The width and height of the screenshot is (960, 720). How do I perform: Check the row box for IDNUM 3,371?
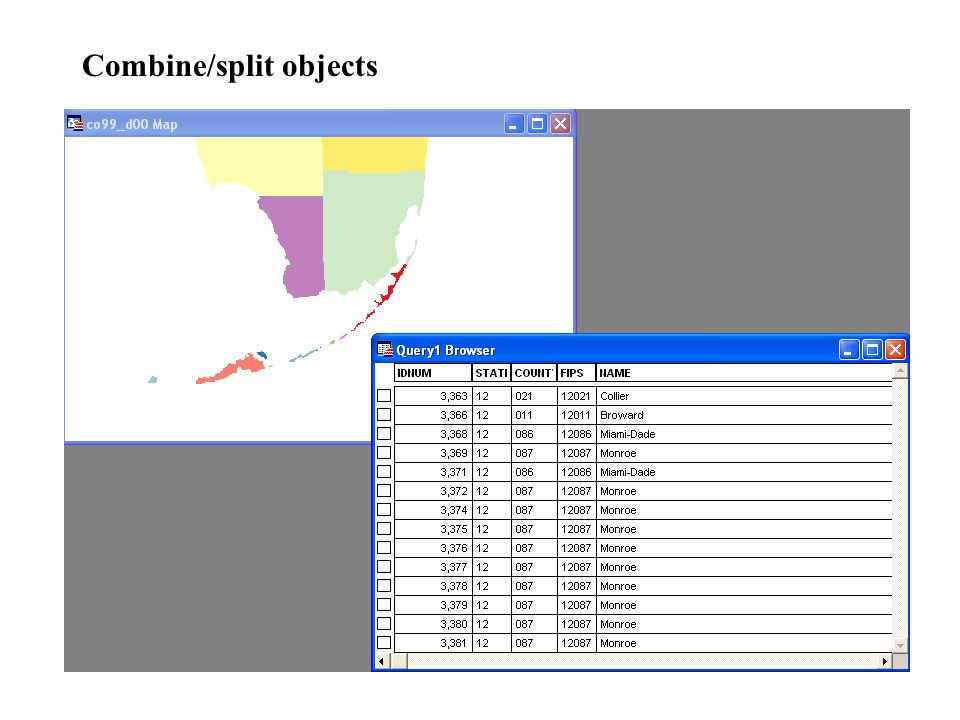coord(384,471)
